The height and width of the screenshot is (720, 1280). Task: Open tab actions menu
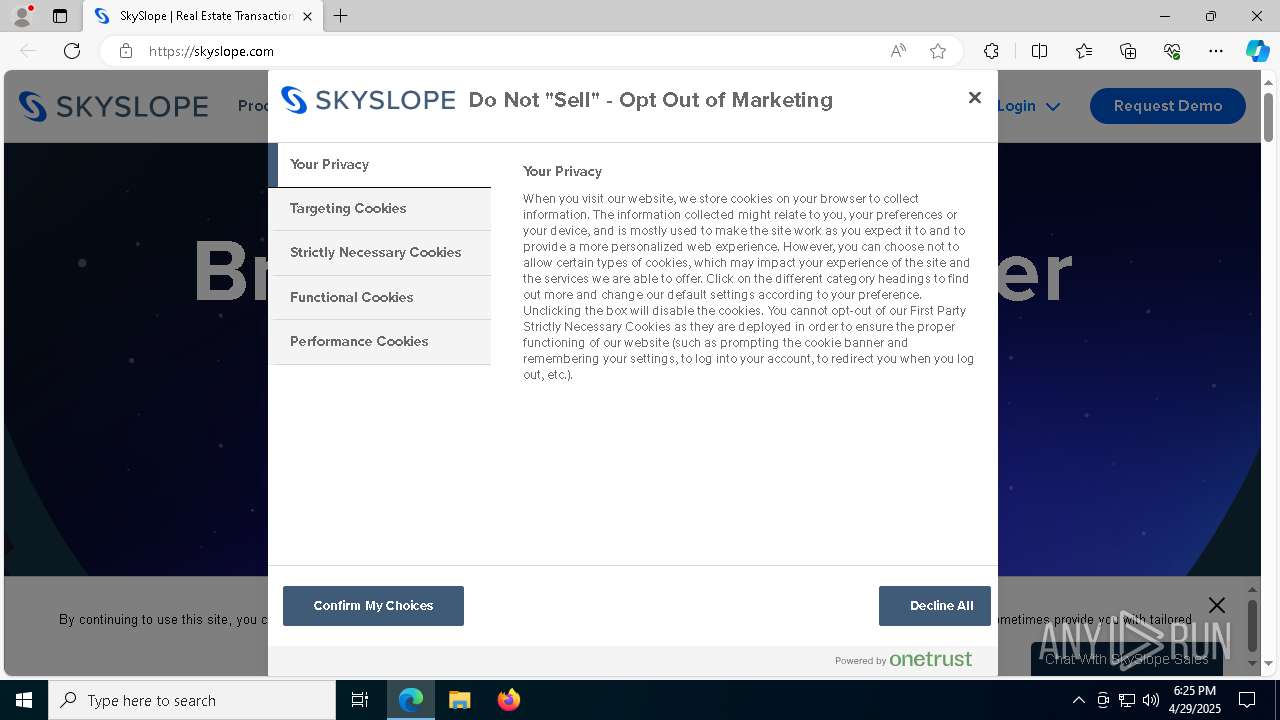[60, 16]
